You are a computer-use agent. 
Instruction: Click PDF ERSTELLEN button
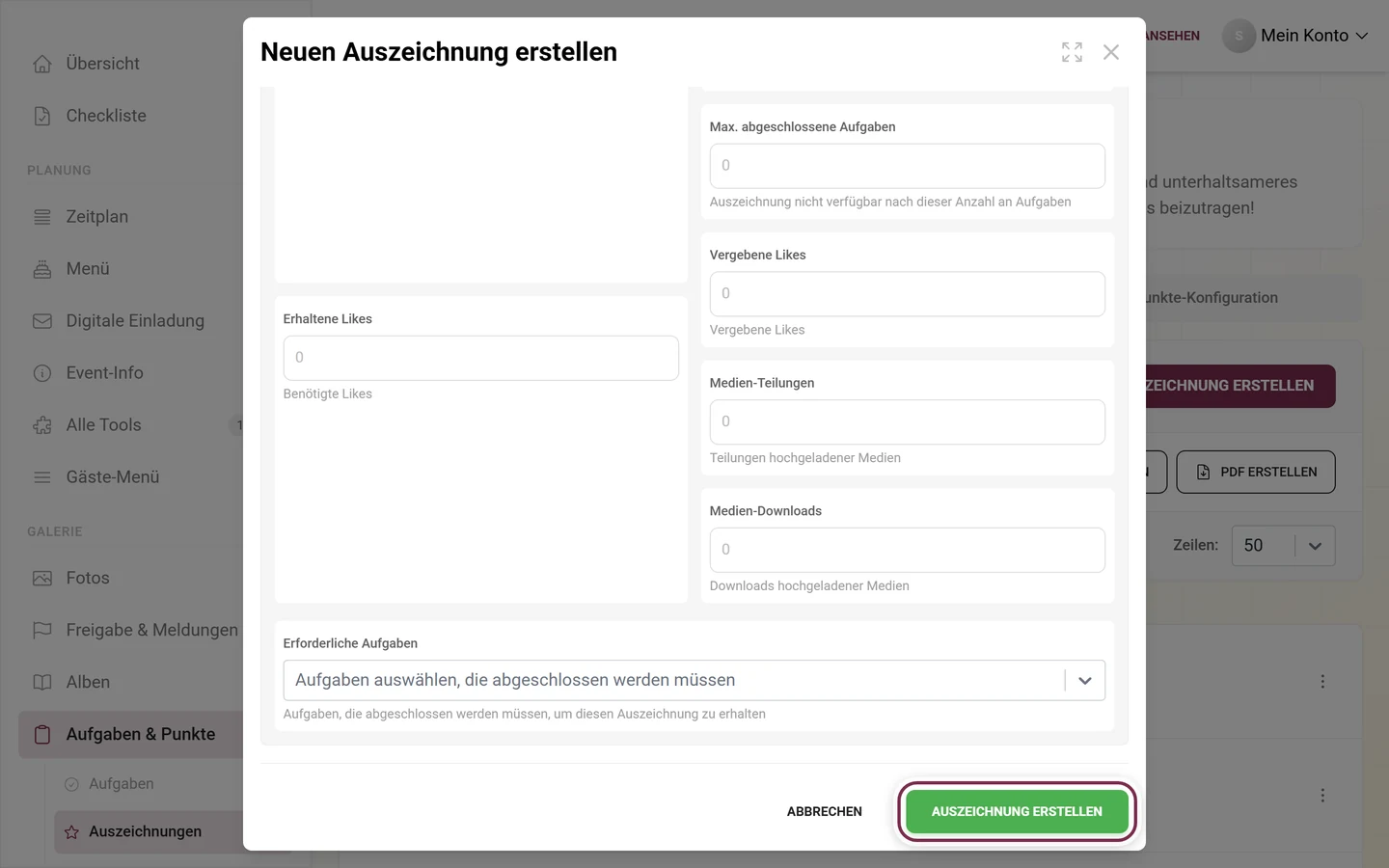(1256, 473)
